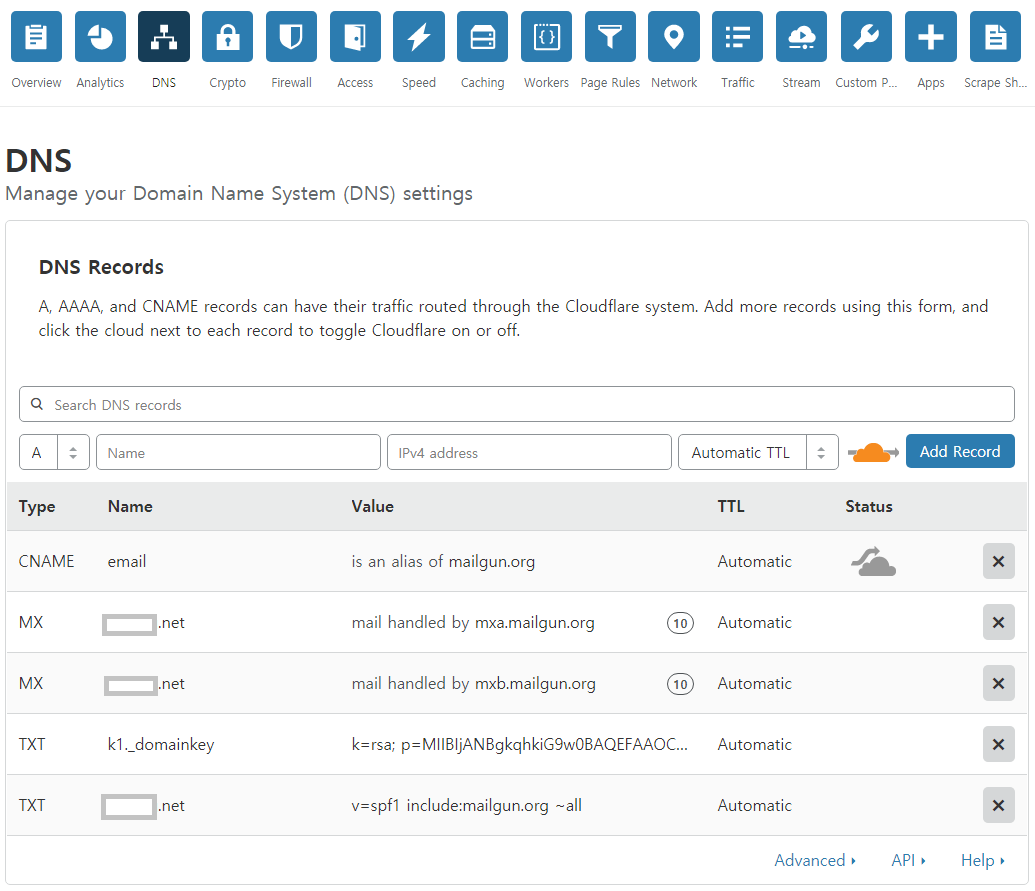Open the Apps plus icon

click(x=931, y=36)
